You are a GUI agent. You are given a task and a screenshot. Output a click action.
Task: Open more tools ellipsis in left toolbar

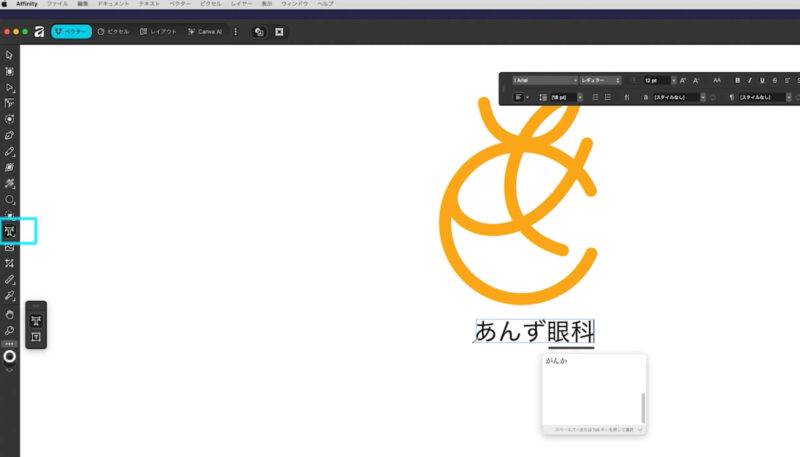pyautogui.click(x=9, y=344)
